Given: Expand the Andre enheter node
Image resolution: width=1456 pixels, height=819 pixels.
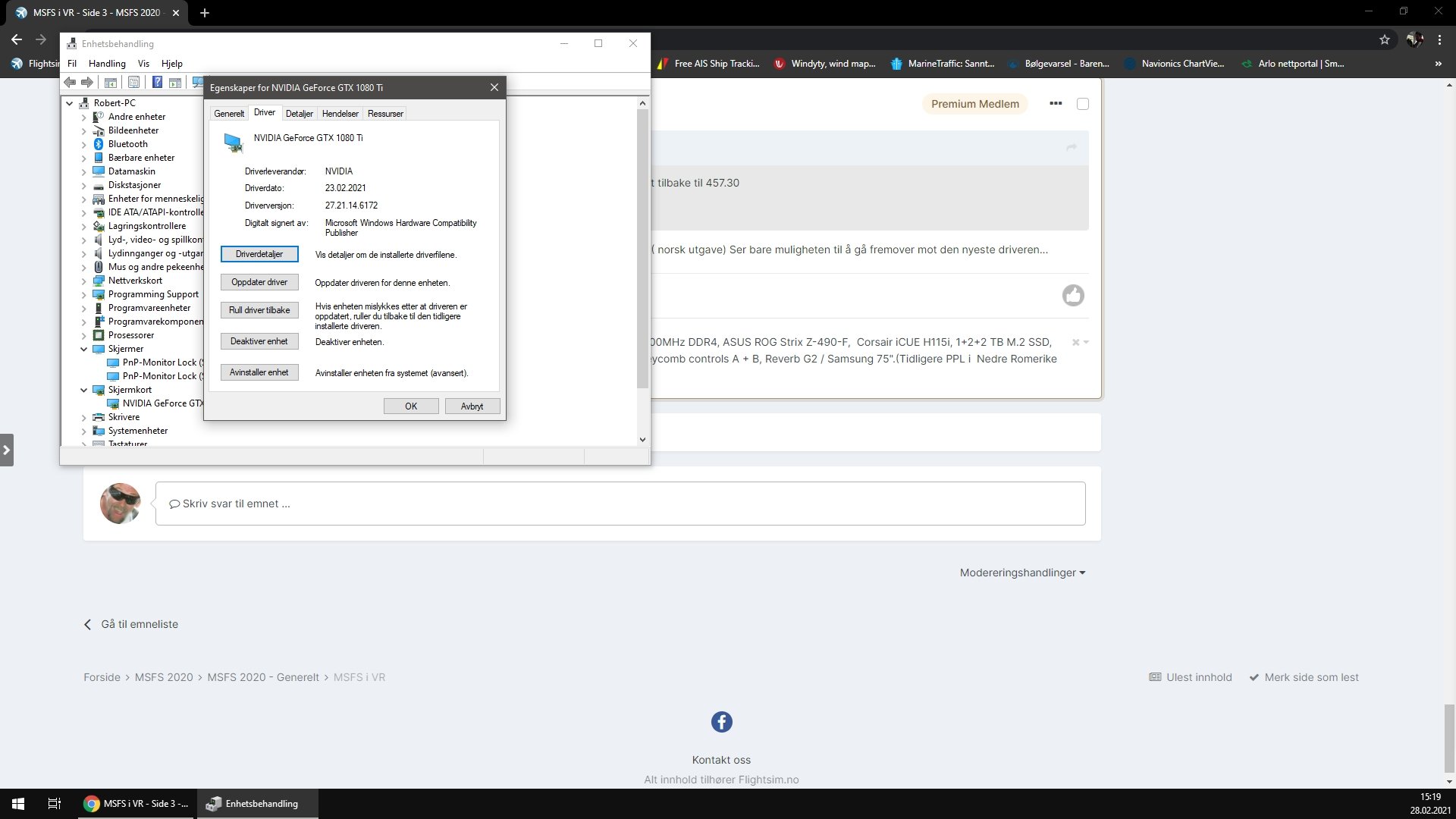Looking at the screenshot, I should click(83, 117).
